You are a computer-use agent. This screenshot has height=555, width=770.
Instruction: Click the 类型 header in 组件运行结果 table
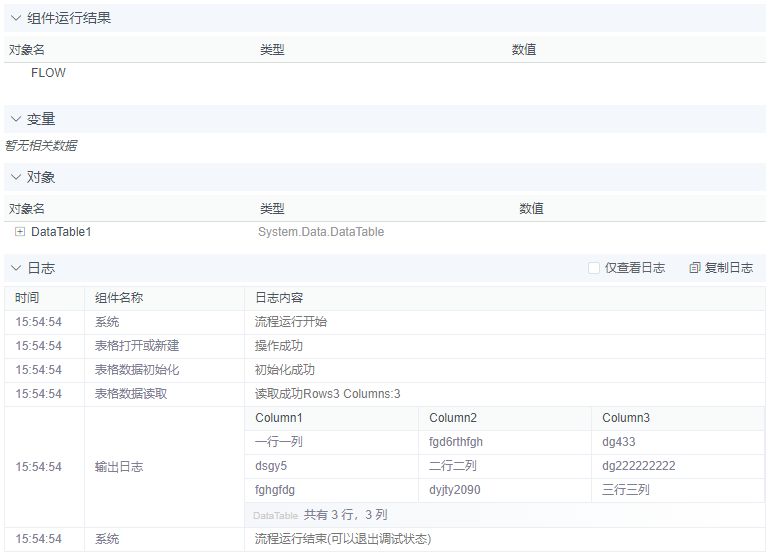[272, 50]
